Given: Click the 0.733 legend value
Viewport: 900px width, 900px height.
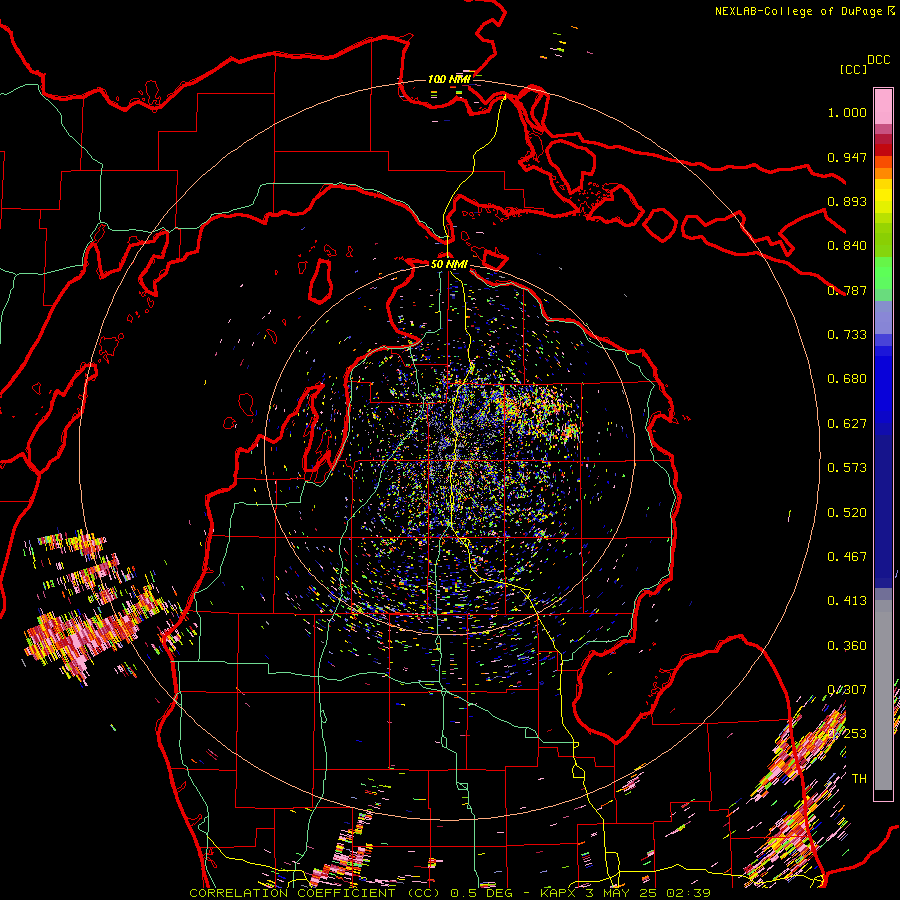Looking at the screenshot, I should [847, 335].
